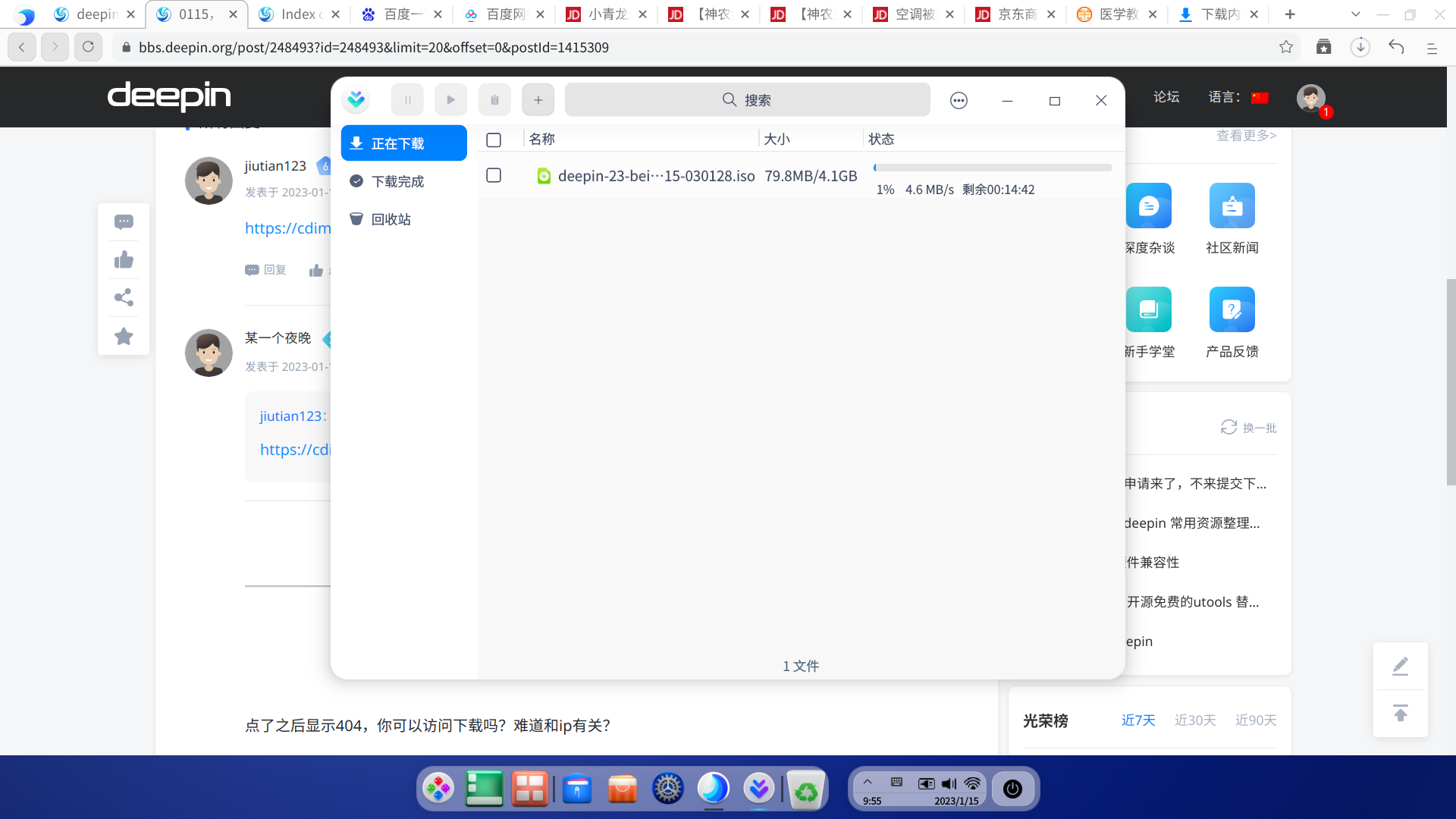Open the language flag selector
1456x819 pixels.
[1260, 97]
